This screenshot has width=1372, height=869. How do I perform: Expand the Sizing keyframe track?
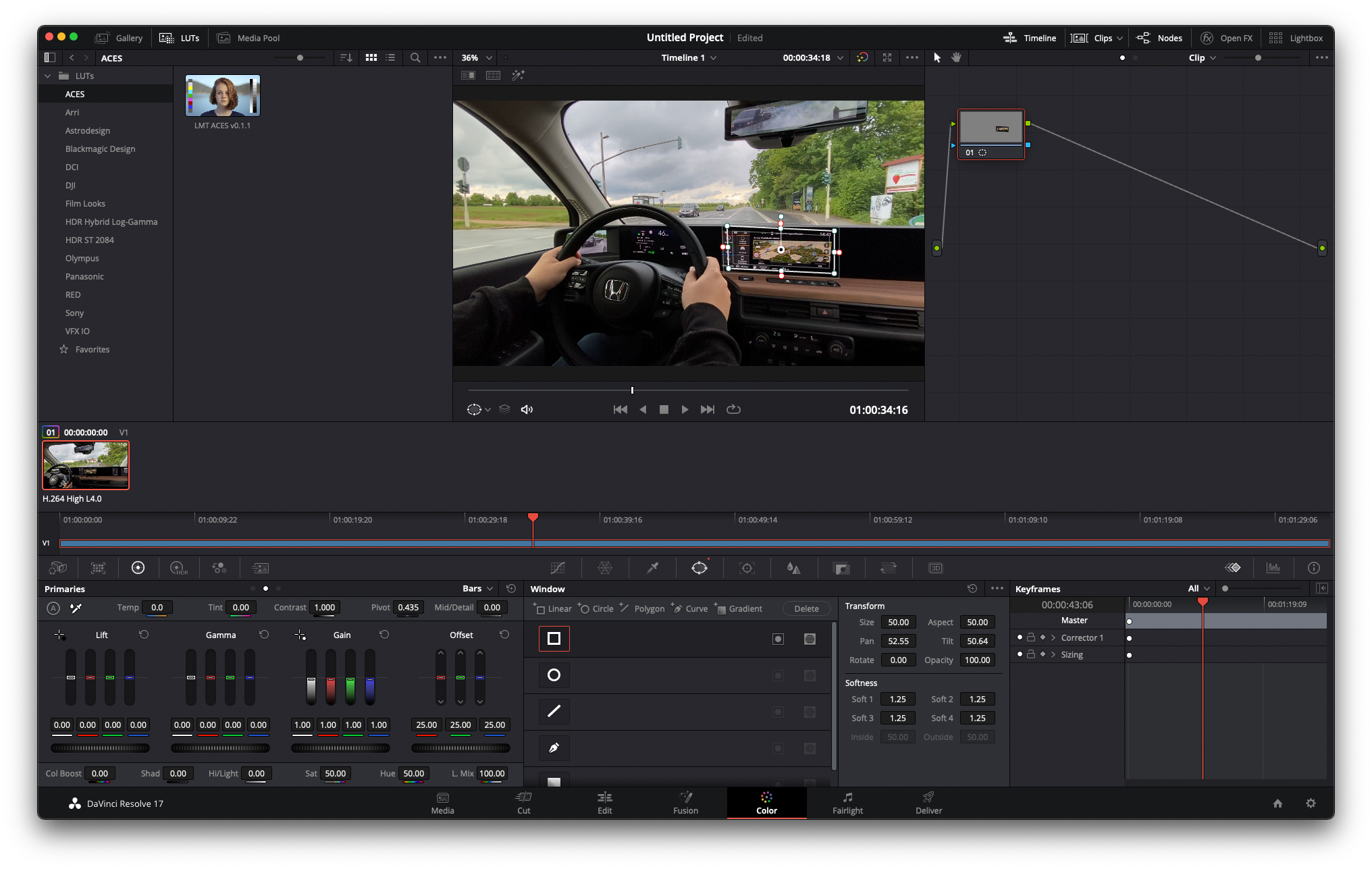[x=1053, y=654]
